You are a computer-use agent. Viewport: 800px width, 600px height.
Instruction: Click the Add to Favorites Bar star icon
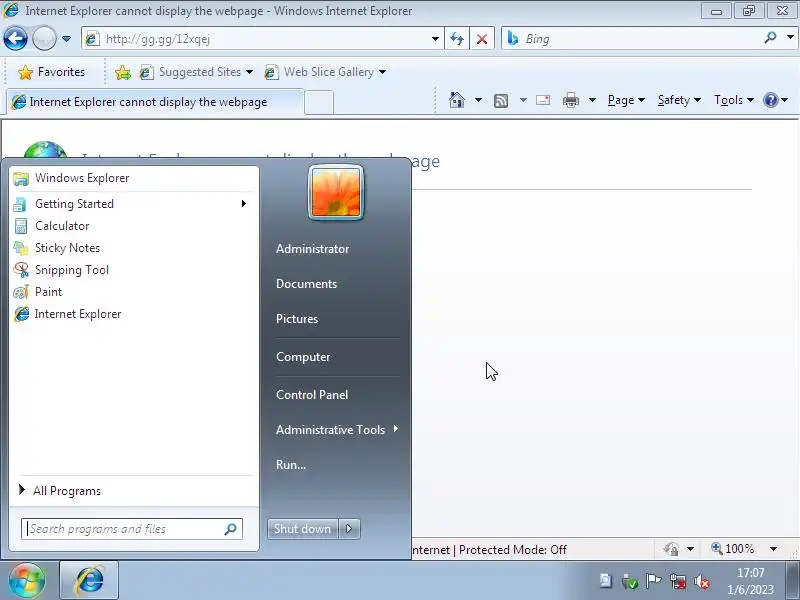click(122, 72)
